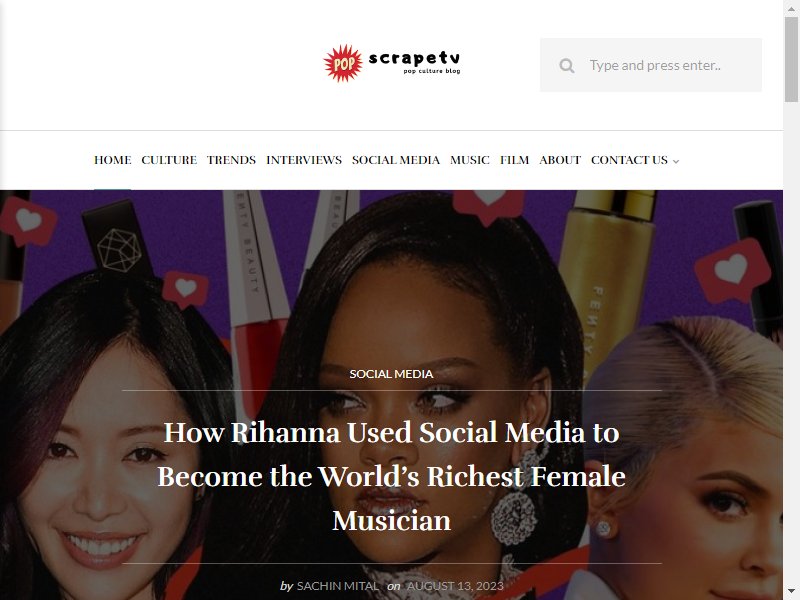
Task: Click the search magnifier icon
Action: pyautogui.click(x=566, y=65)
